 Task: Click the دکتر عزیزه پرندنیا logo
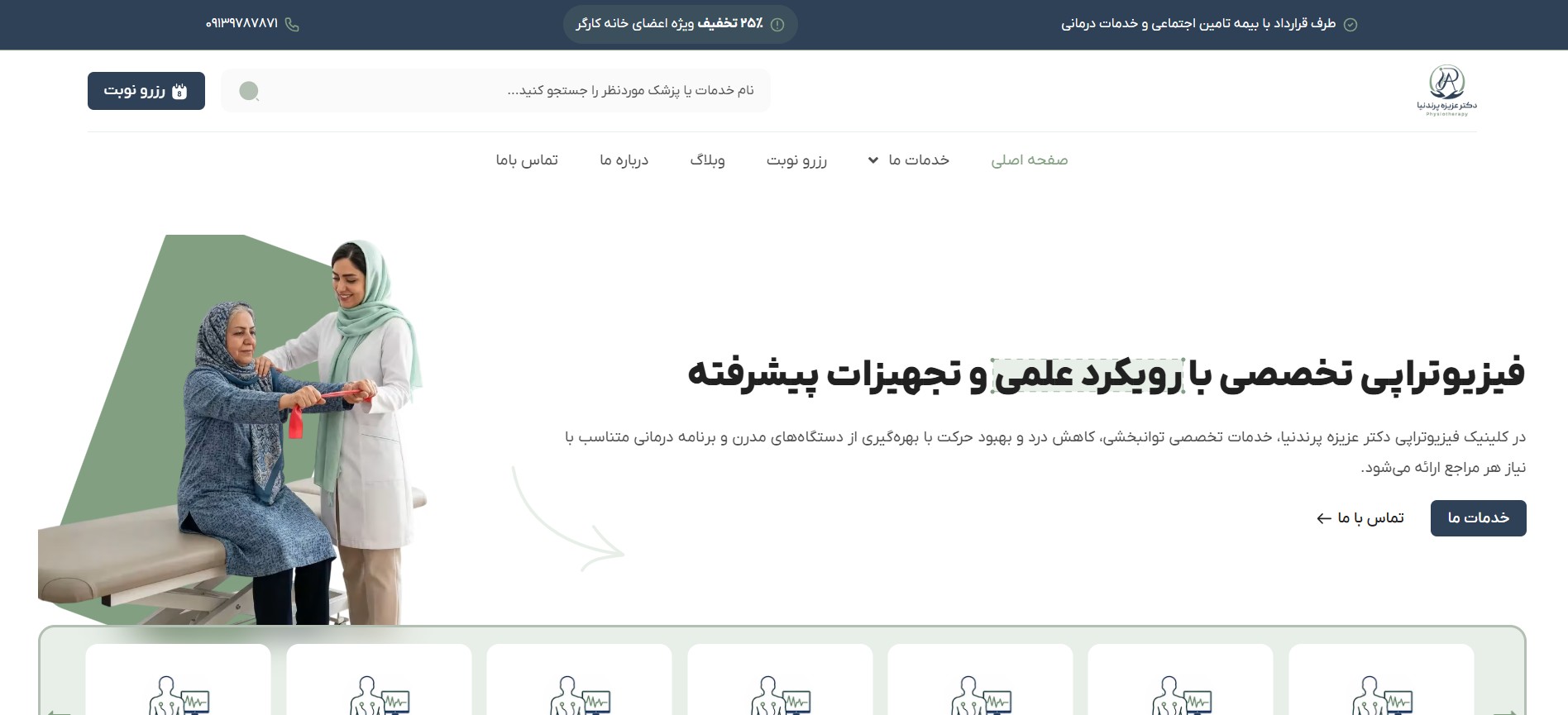click(1446, 90)
